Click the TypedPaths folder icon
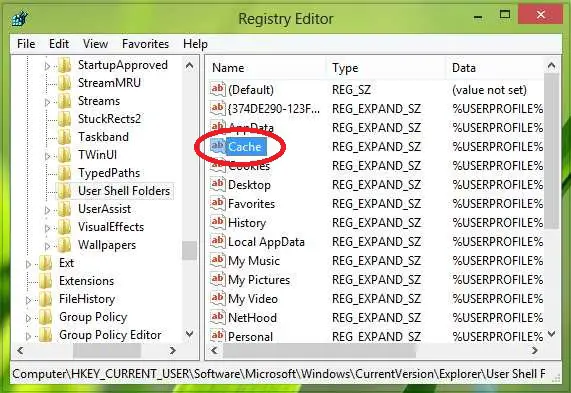 65,173
